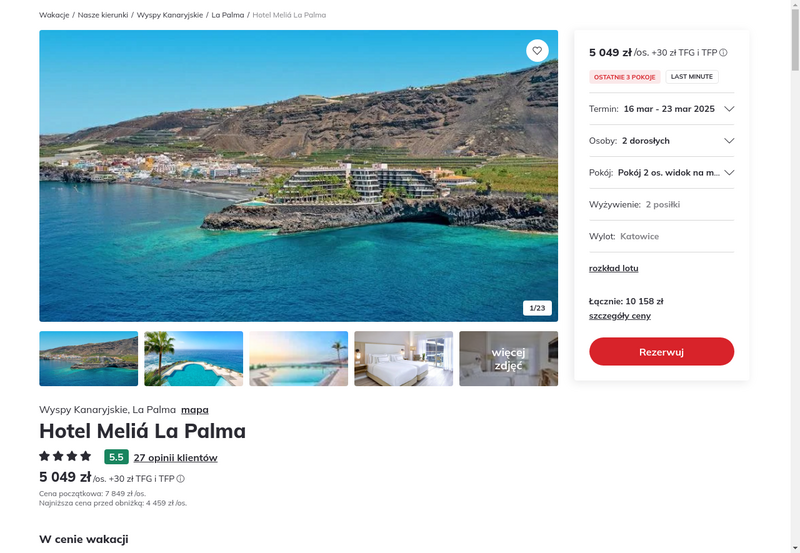
Task: Open więcej zdjęć photo gallery
Action: [x=509, y=359]
